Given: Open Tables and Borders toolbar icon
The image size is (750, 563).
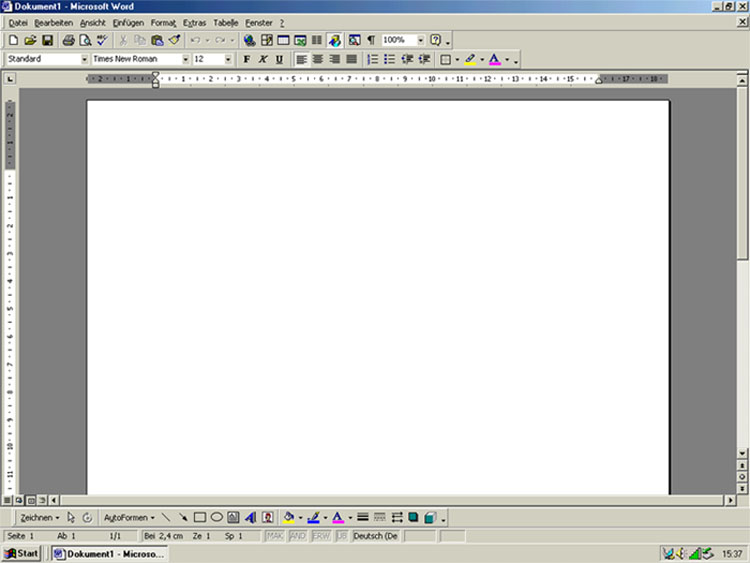Looking at the screenshot, I should [x=266, y=40].
